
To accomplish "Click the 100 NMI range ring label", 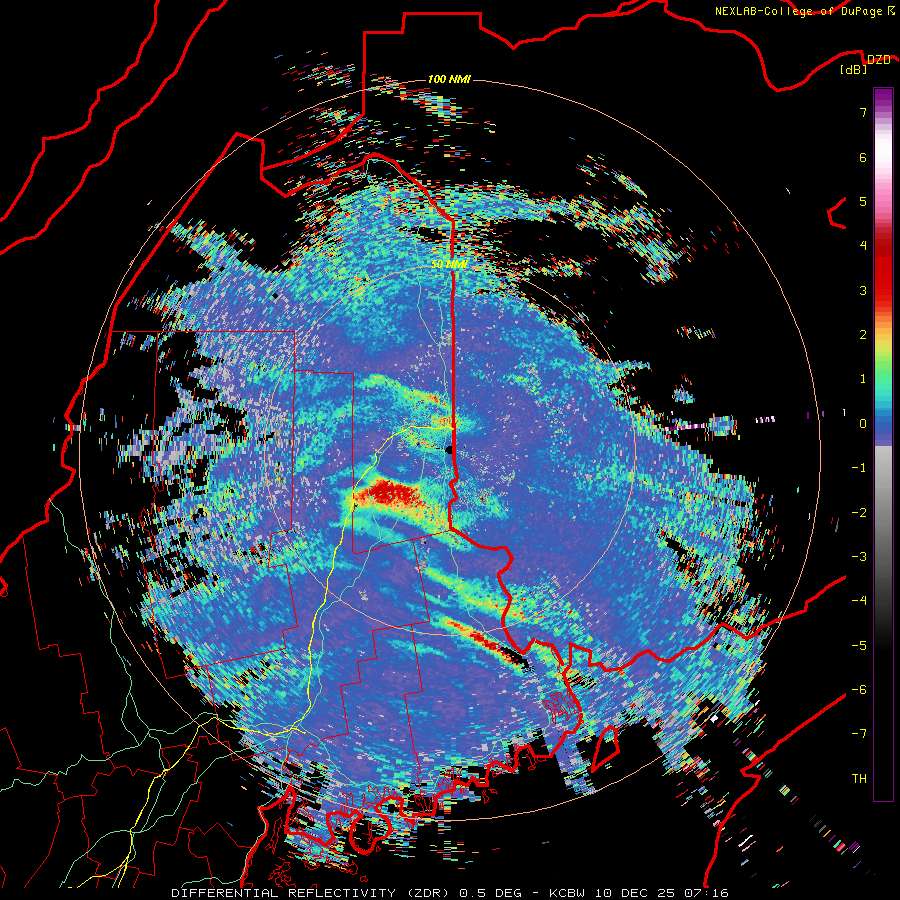I will 449,79.
